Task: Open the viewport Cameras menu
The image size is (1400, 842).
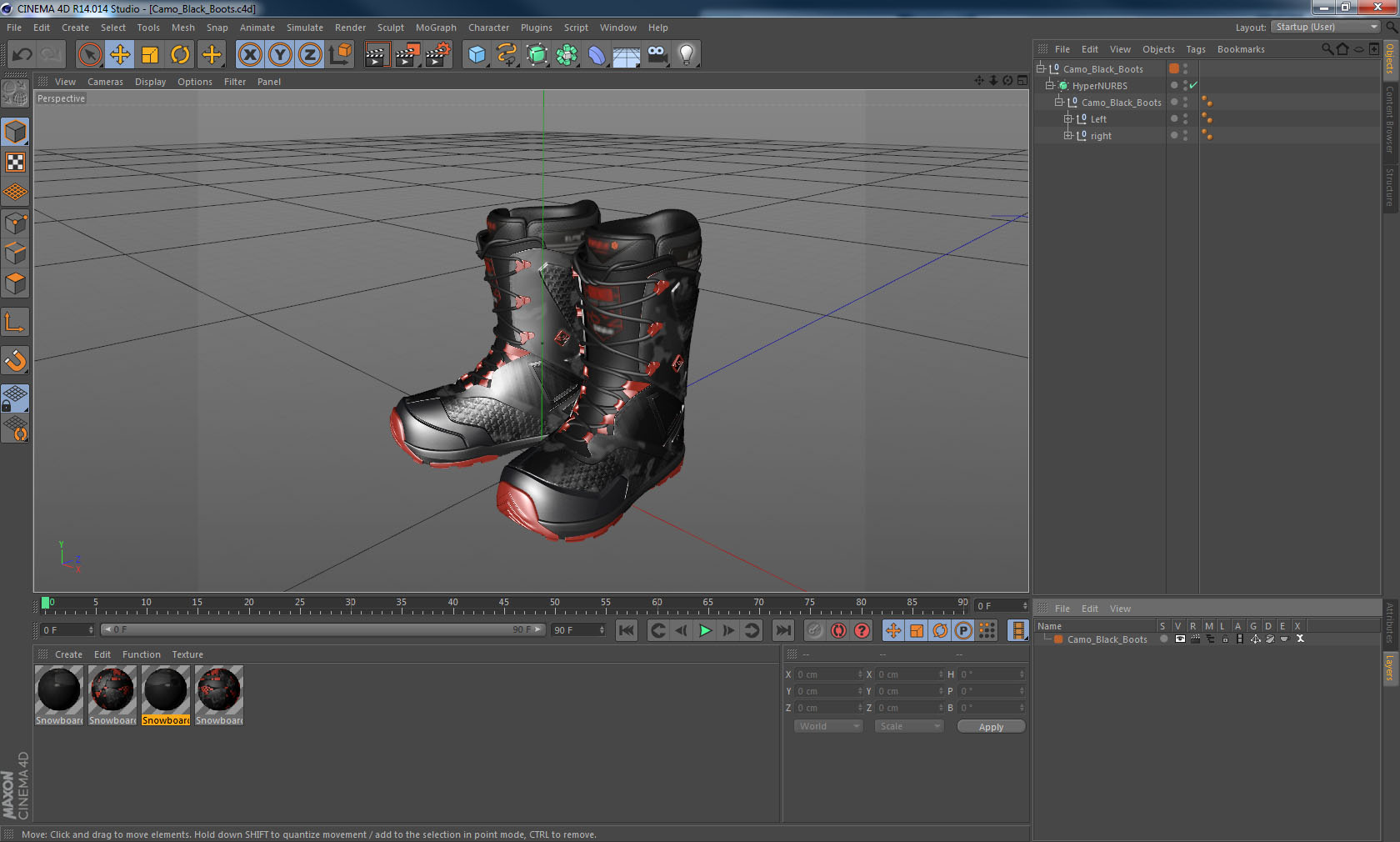Action: click(105, 82)
